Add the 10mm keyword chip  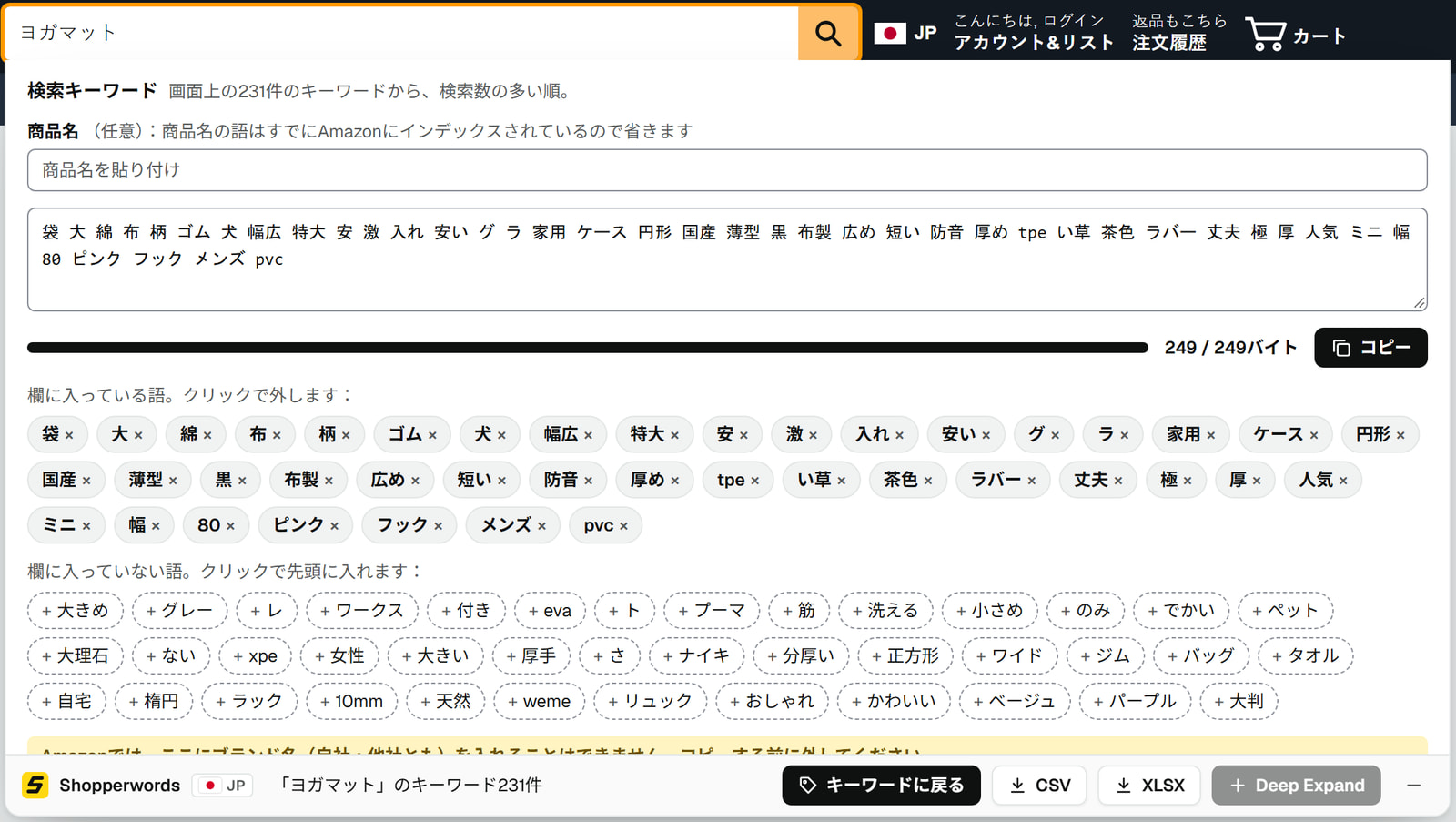pyautogui.click(x=351, y=701)
